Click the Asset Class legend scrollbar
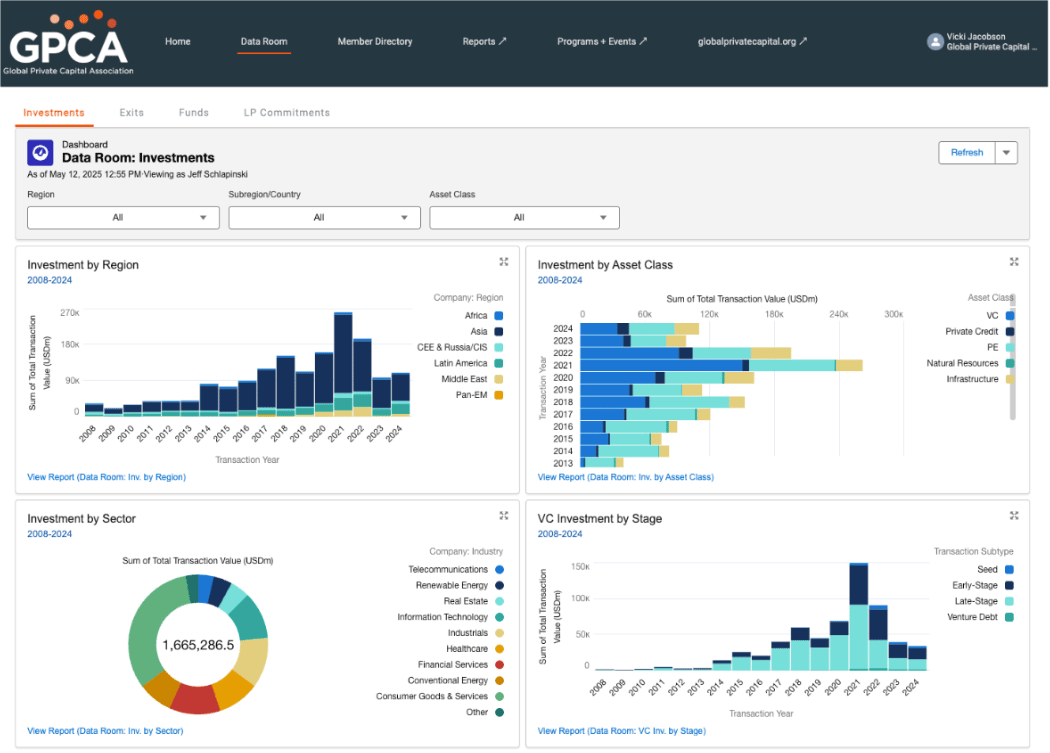1050x753 pixels. 1012,356
